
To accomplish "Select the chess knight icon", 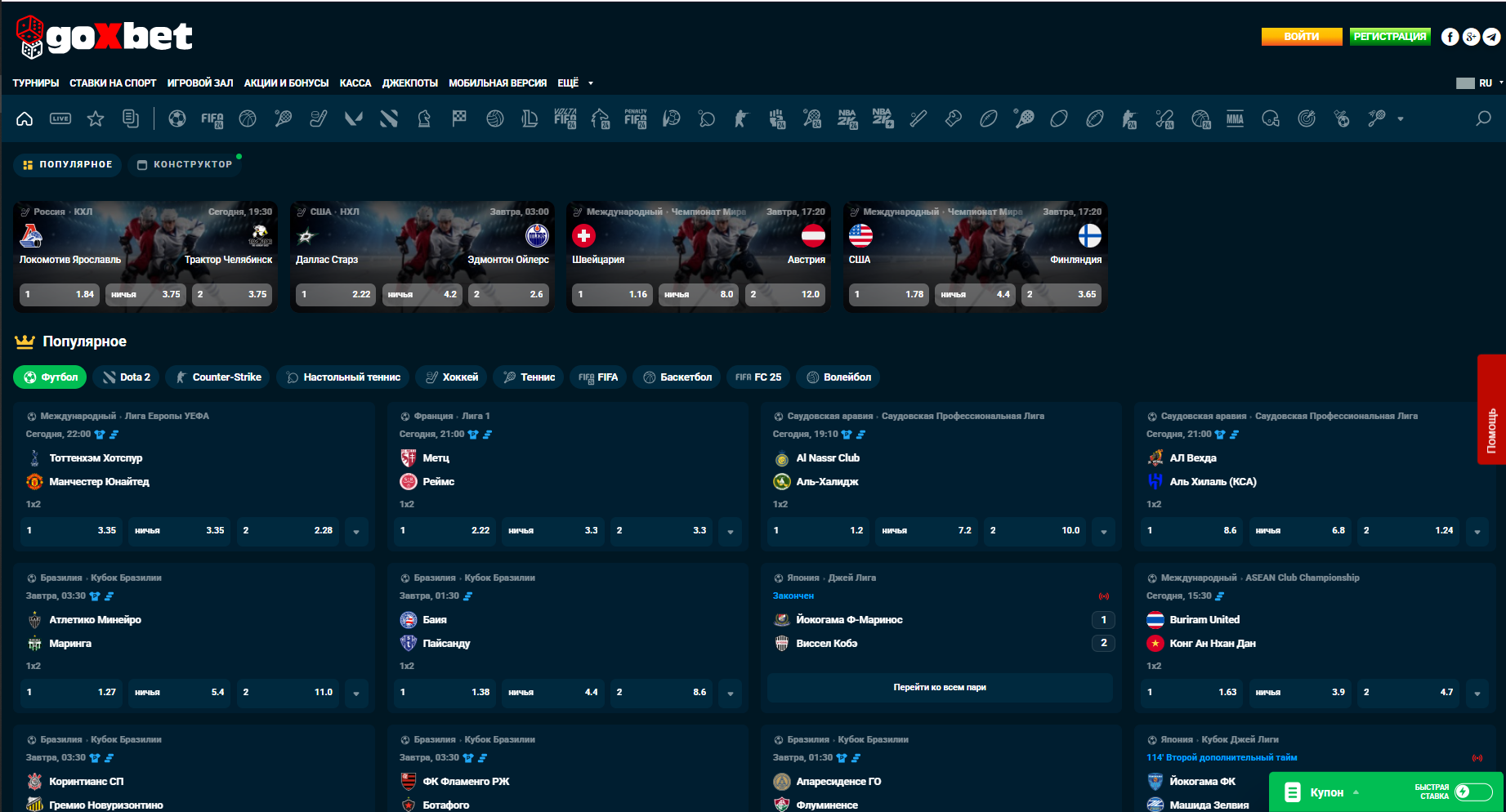I will pos(424,118).
